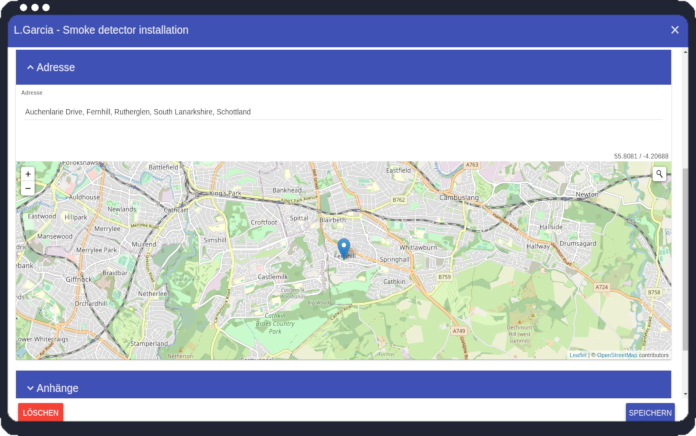Screen dimensions: 696x436
Task: Close the Smoke detector installation dialog
Action: tap(675, 30)
